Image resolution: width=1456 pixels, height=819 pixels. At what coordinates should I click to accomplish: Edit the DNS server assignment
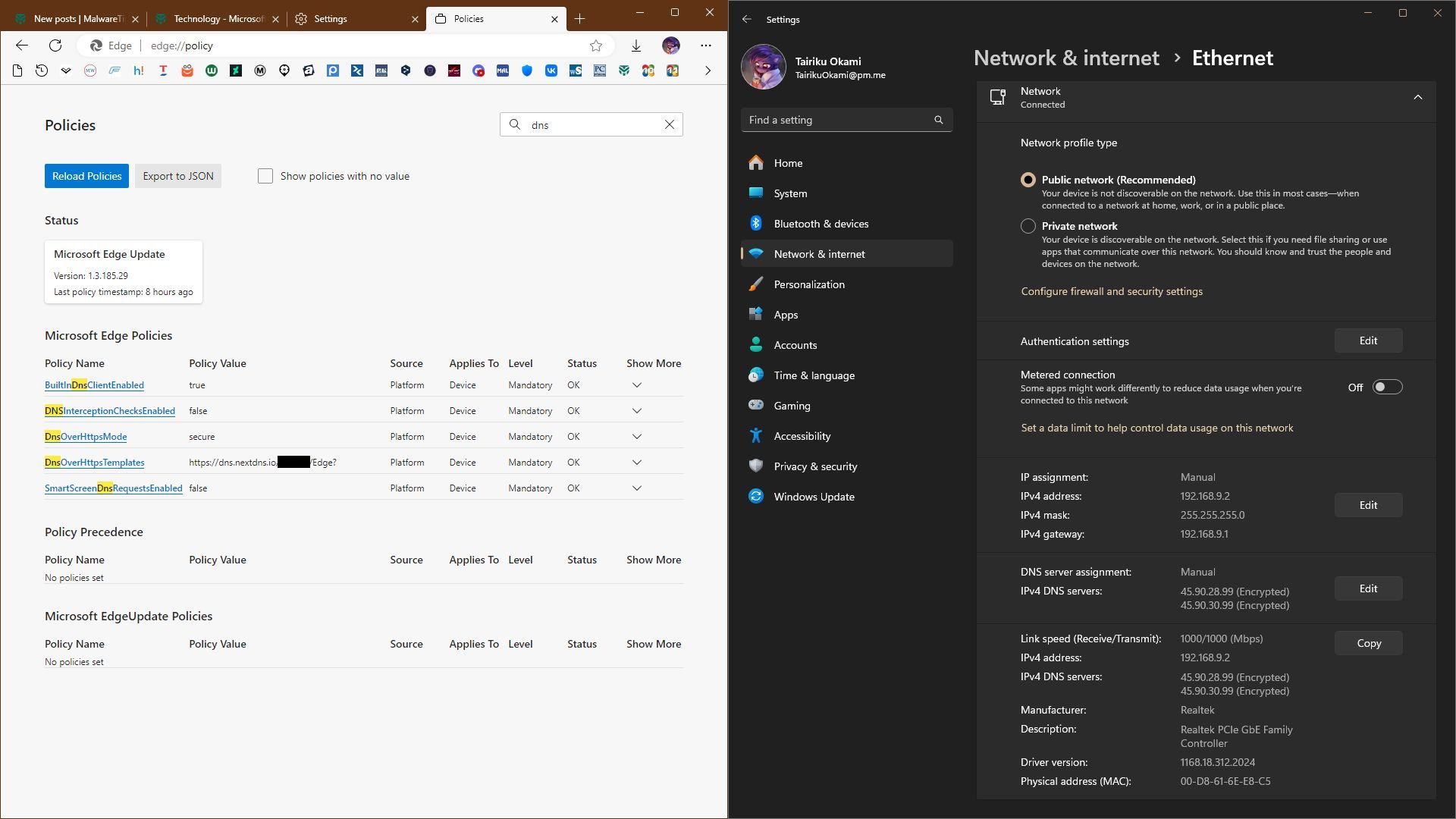tap(1368, 588)
